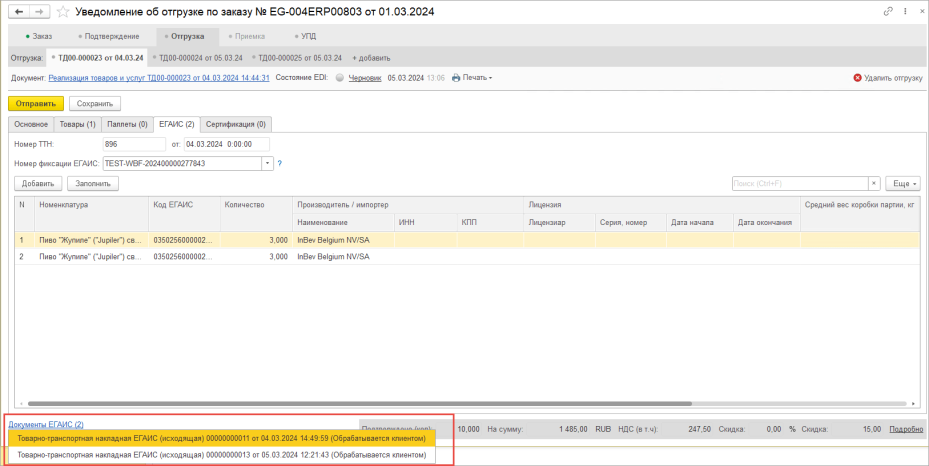Viewport: 929px width, 466px height.
Task: Go forward with the right arrow button
Action: click(x=39, y=12)
